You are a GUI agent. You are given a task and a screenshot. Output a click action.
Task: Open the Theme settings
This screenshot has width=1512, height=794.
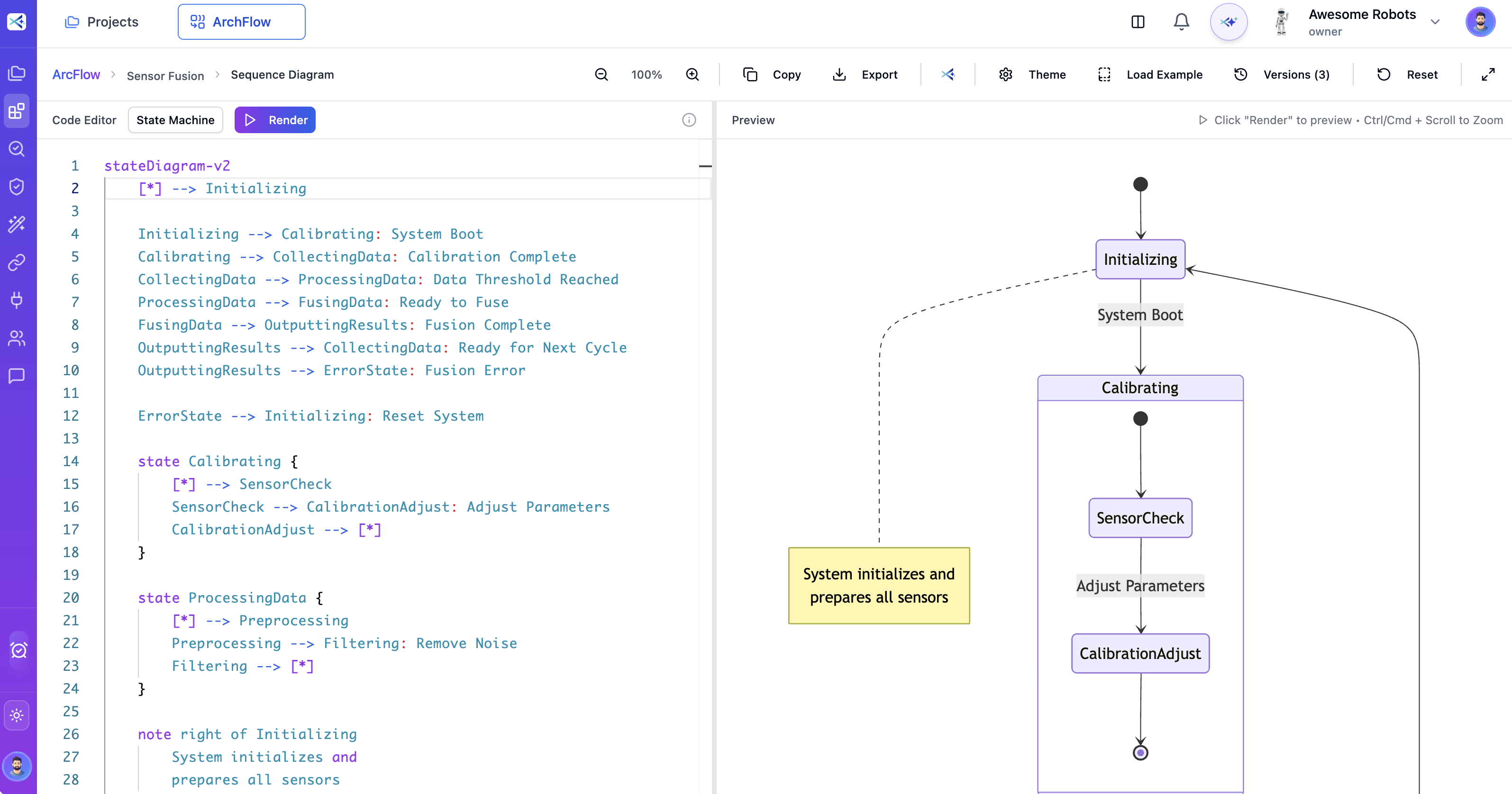point(1034,74)
